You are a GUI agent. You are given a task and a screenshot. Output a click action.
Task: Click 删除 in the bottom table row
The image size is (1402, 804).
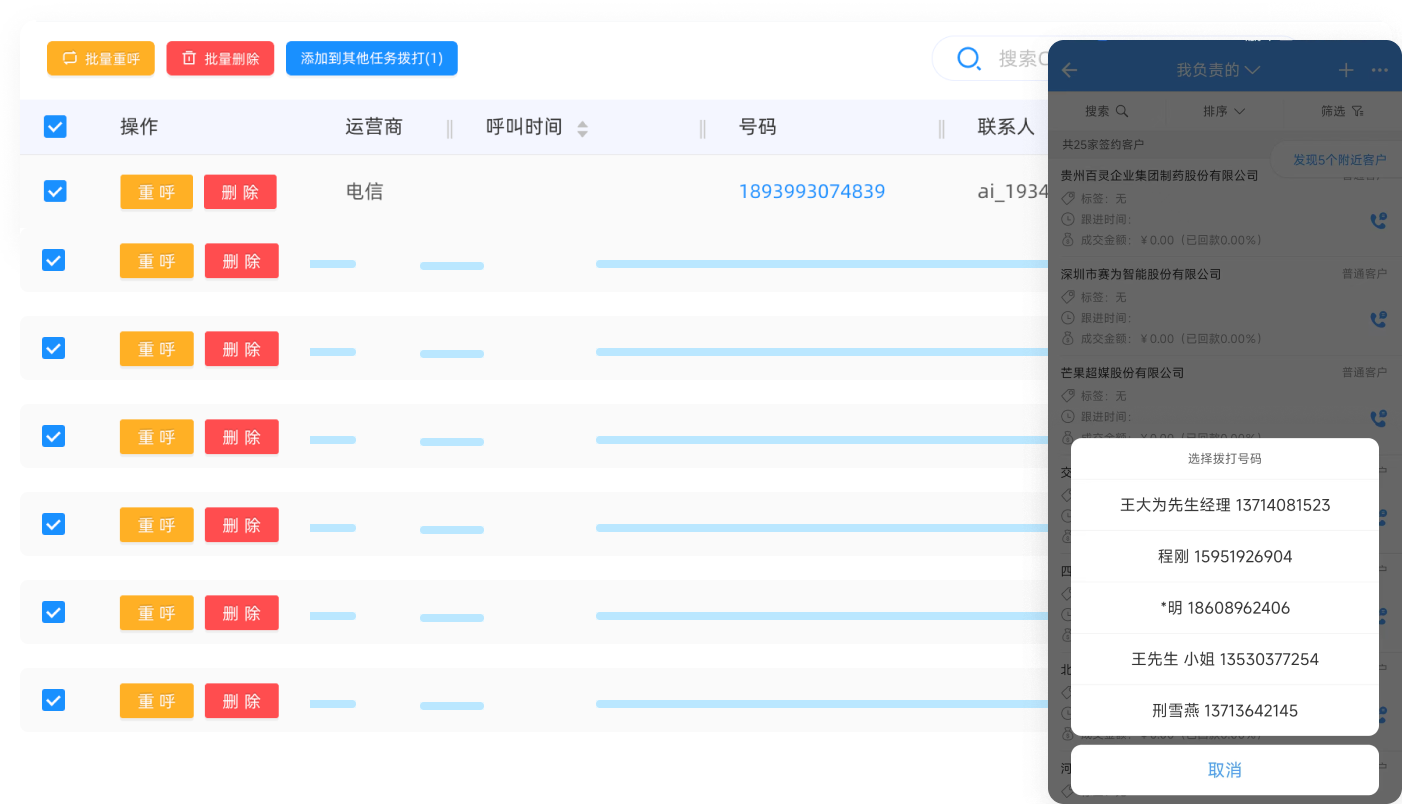click(x=241, y=701)
